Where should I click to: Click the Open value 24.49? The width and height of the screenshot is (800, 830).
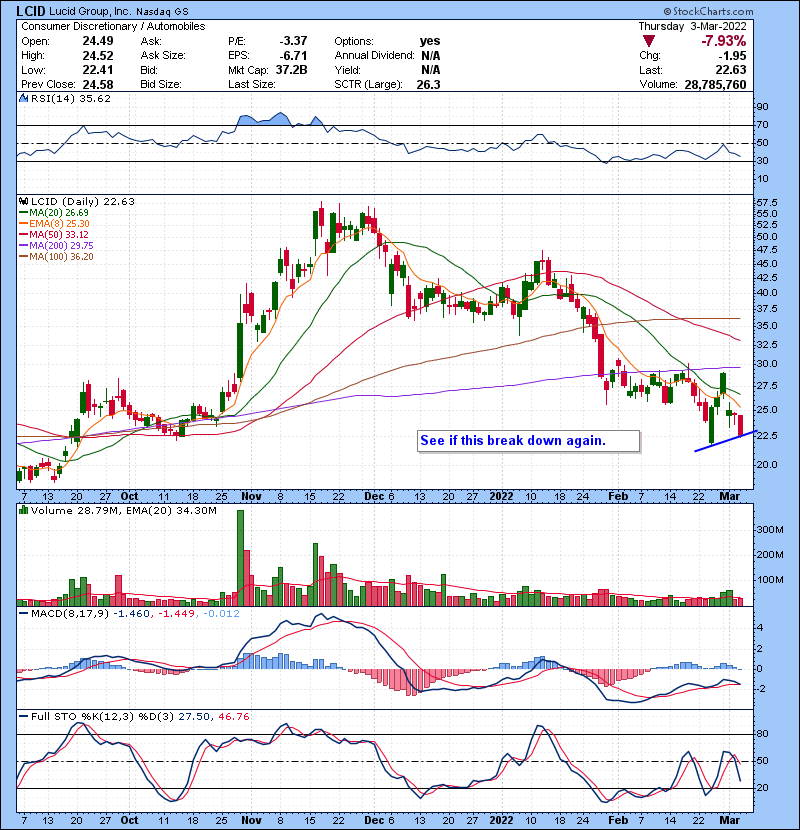point(98,41)
